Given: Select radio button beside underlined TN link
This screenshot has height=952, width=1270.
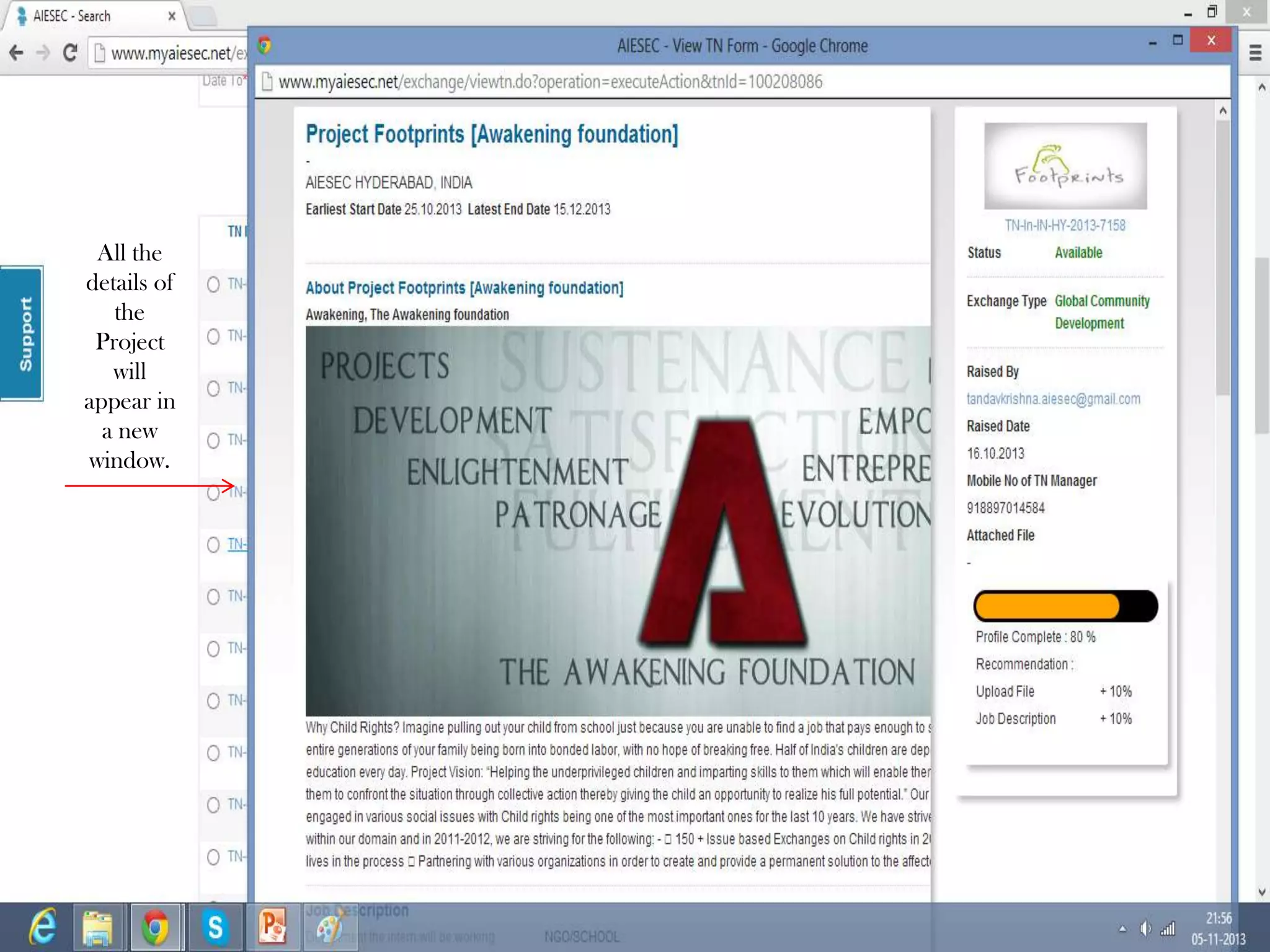Looking at the screenshot, I should point(213,545).
